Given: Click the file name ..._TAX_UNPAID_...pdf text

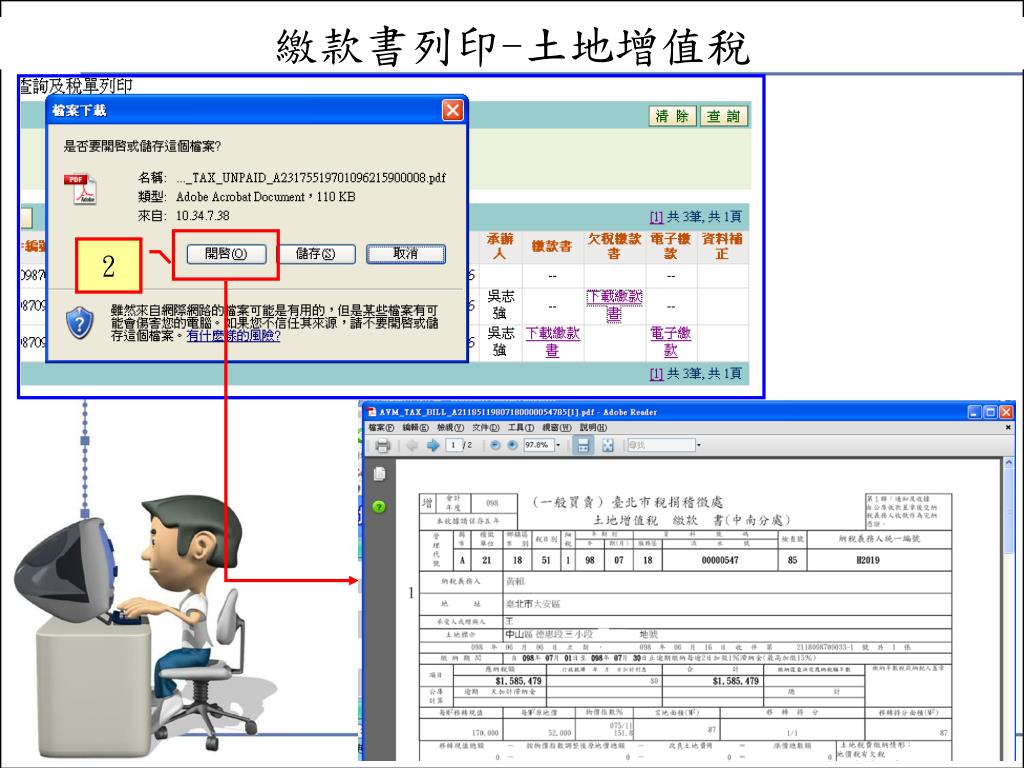Looking at the screenshot, I should [x=312, y=178].
